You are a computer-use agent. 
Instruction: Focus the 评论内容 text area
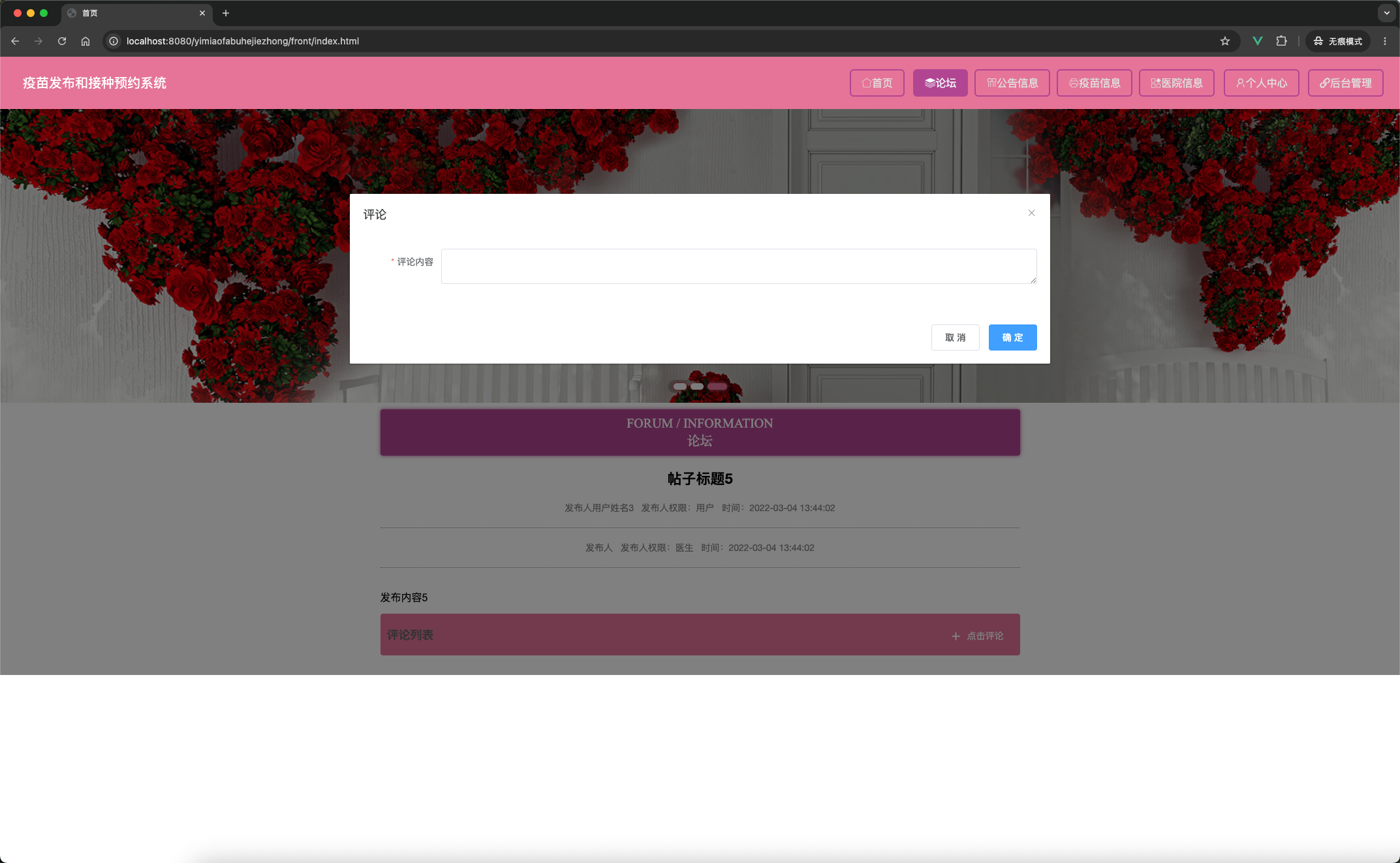[x=739, y=266]
